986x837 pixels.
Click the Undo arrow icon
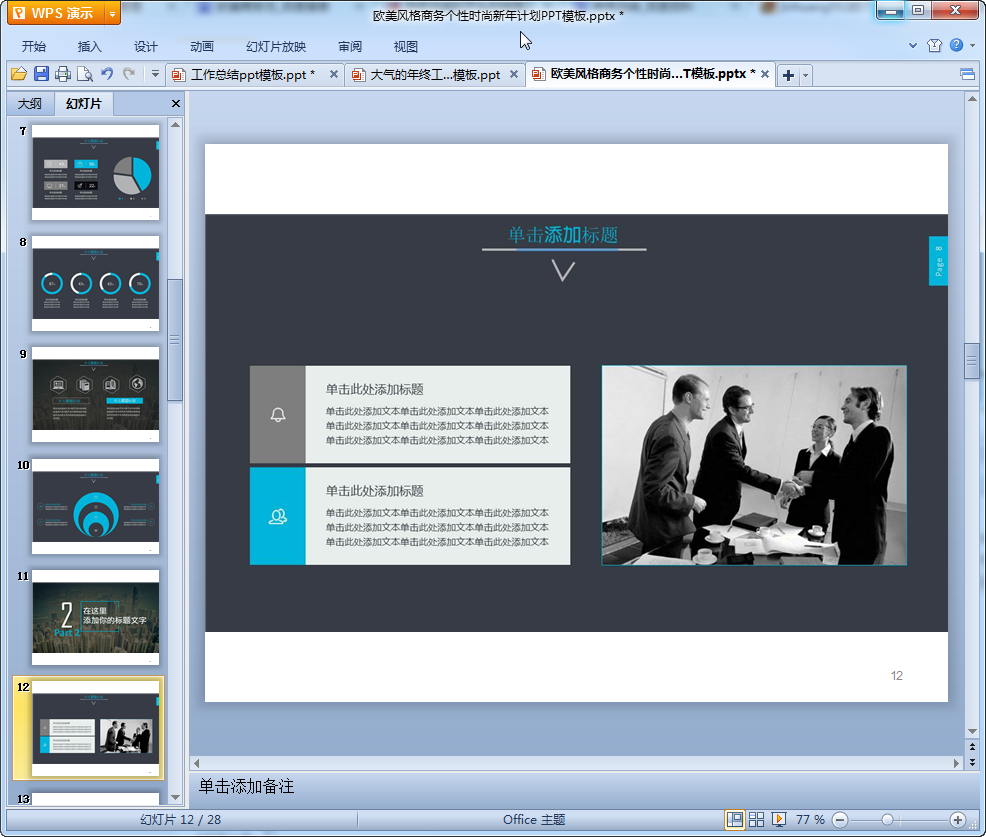pyautogui.click(x=108, y=74)
